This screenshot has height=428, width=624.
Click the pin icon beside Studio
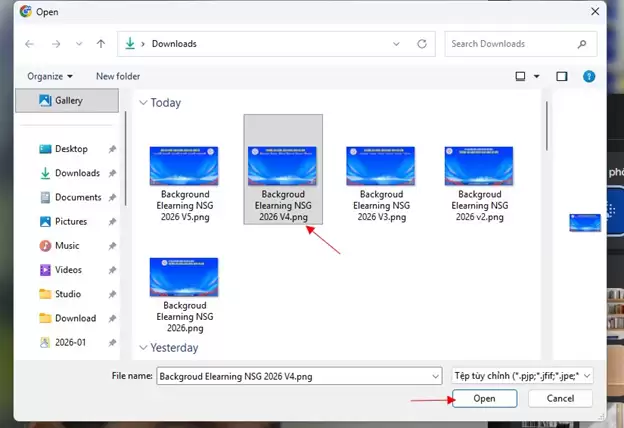tap(112, 295)
